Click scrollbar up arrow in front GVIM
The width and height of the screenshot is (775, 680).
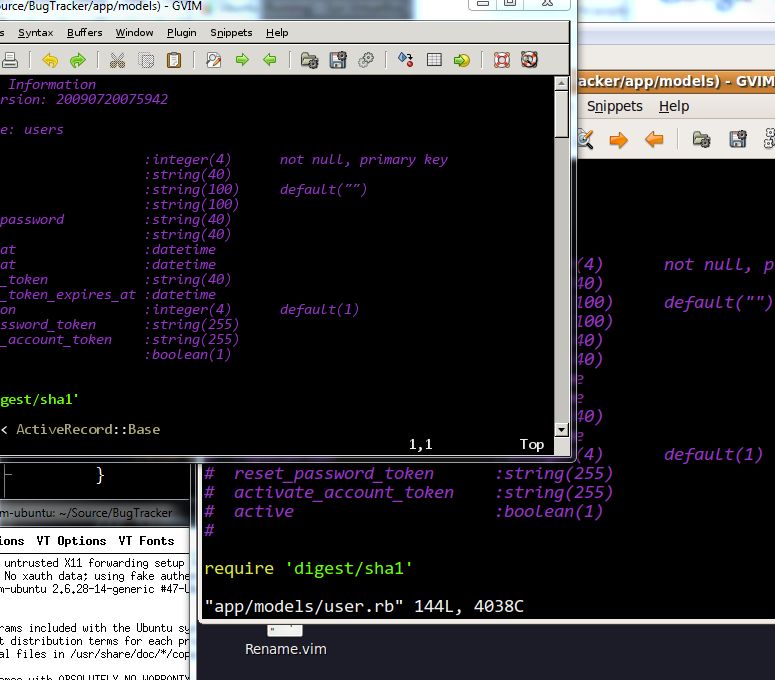(561, 83)
